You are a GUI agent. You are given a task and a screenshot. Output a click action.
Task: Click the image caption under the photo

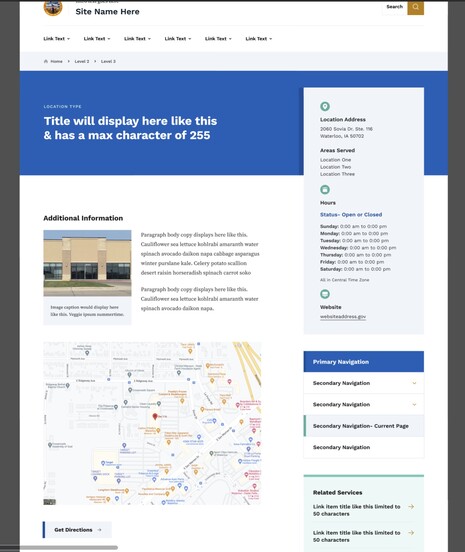(x=87, y=310)
